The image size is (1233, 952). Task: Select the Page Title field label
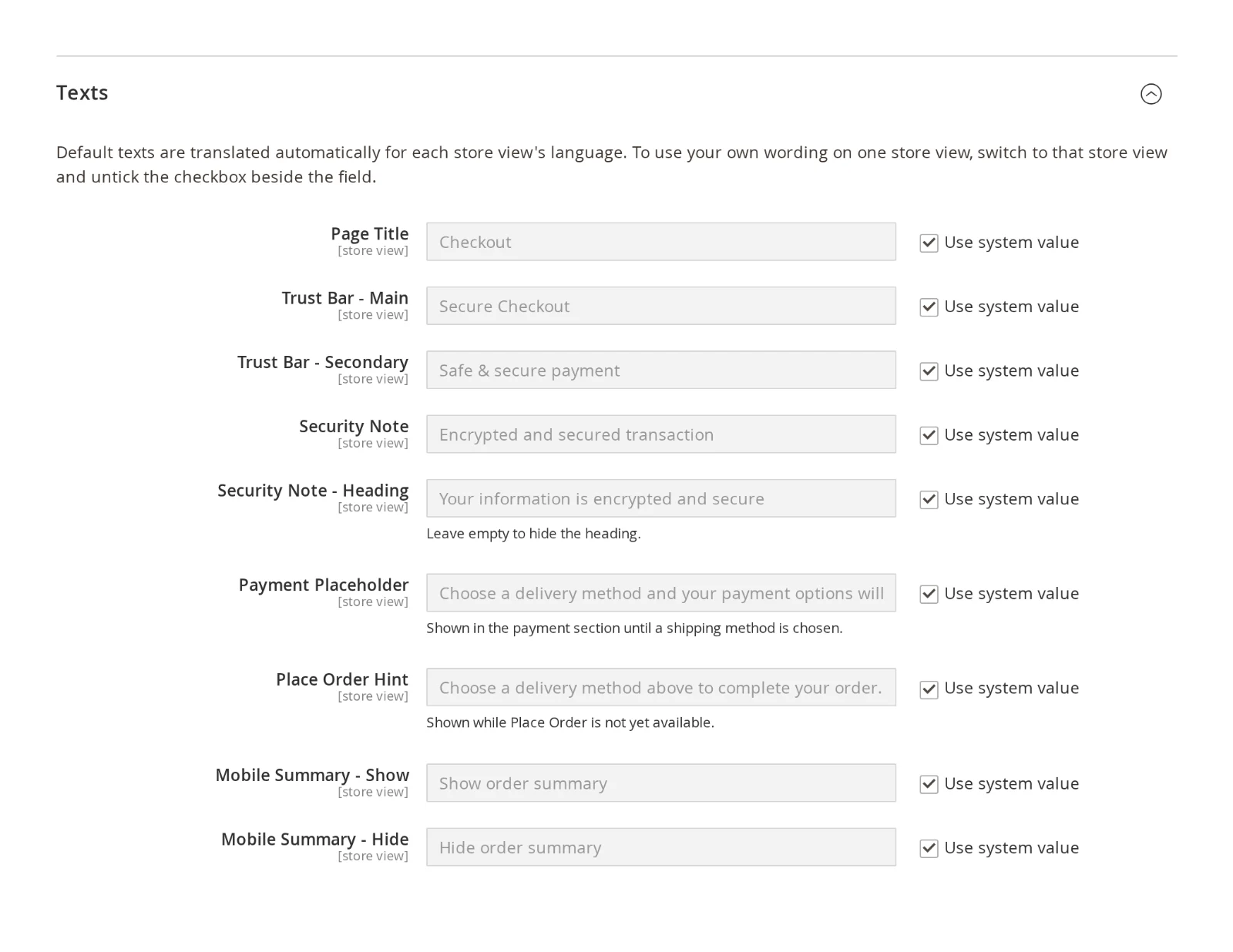[x=370, y=233]
